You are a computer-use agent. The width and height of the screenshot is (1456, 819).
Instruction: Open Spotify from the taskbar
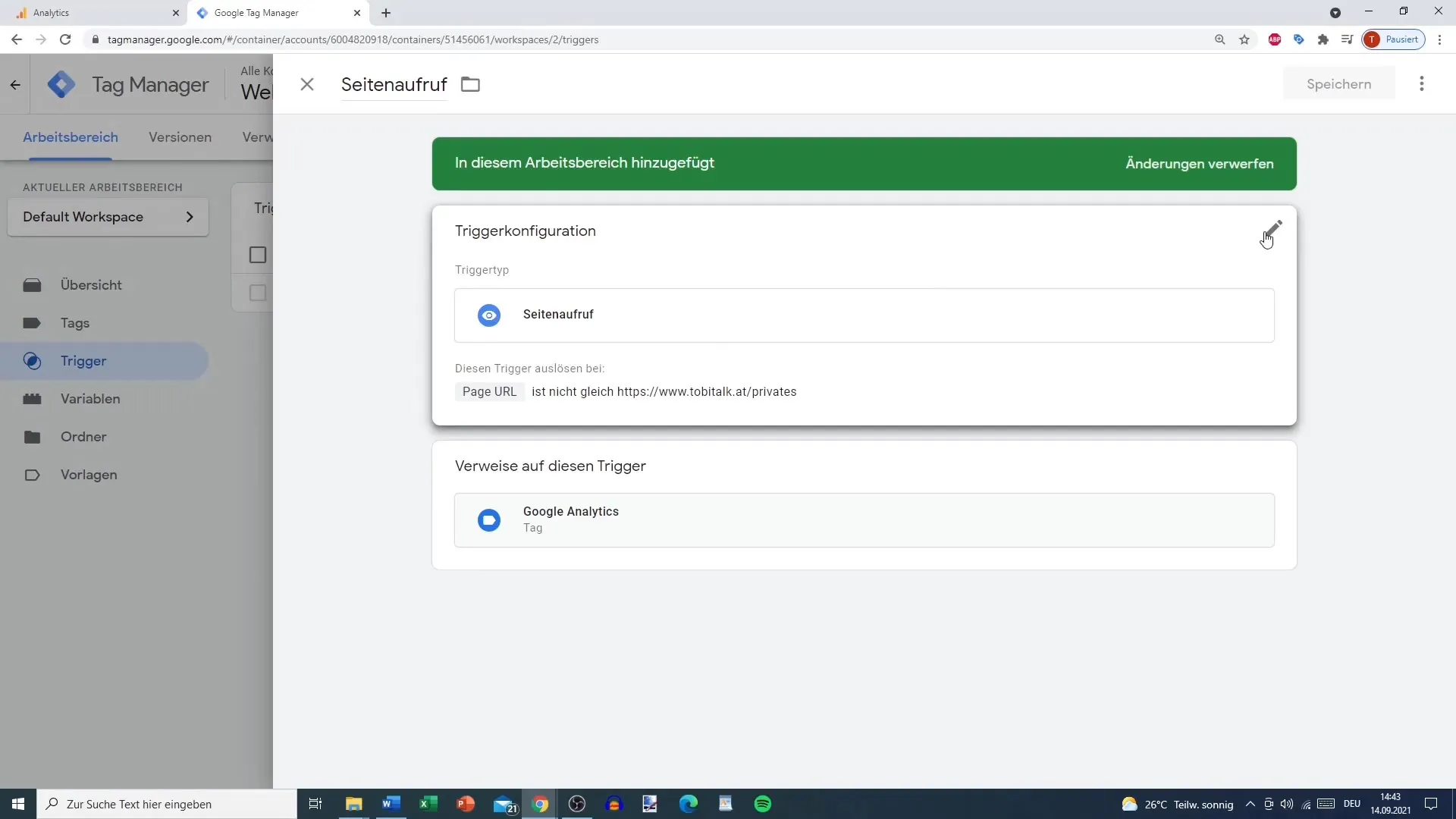tap(763, 804)
